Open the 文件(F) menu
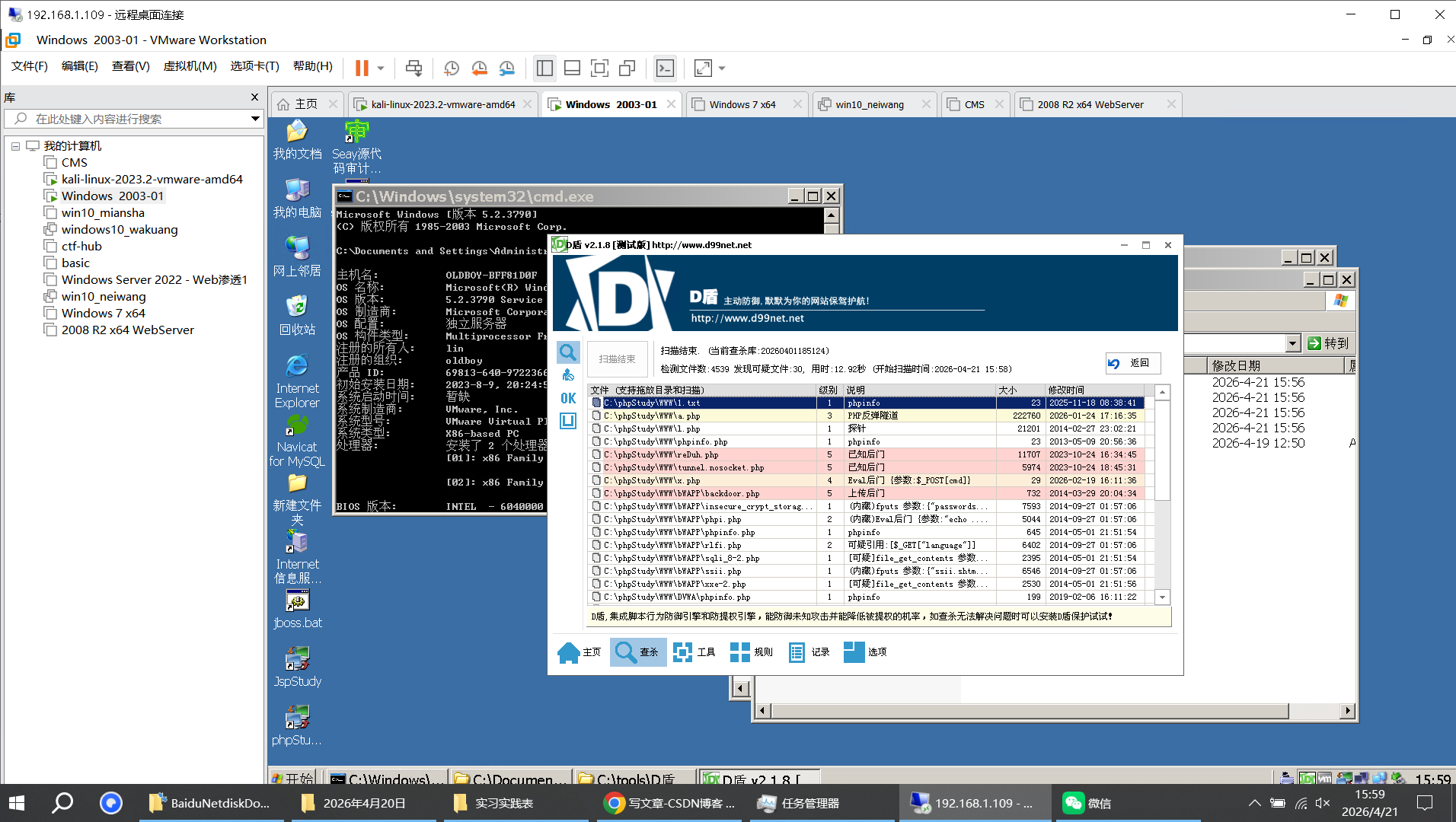 [30, 66]
